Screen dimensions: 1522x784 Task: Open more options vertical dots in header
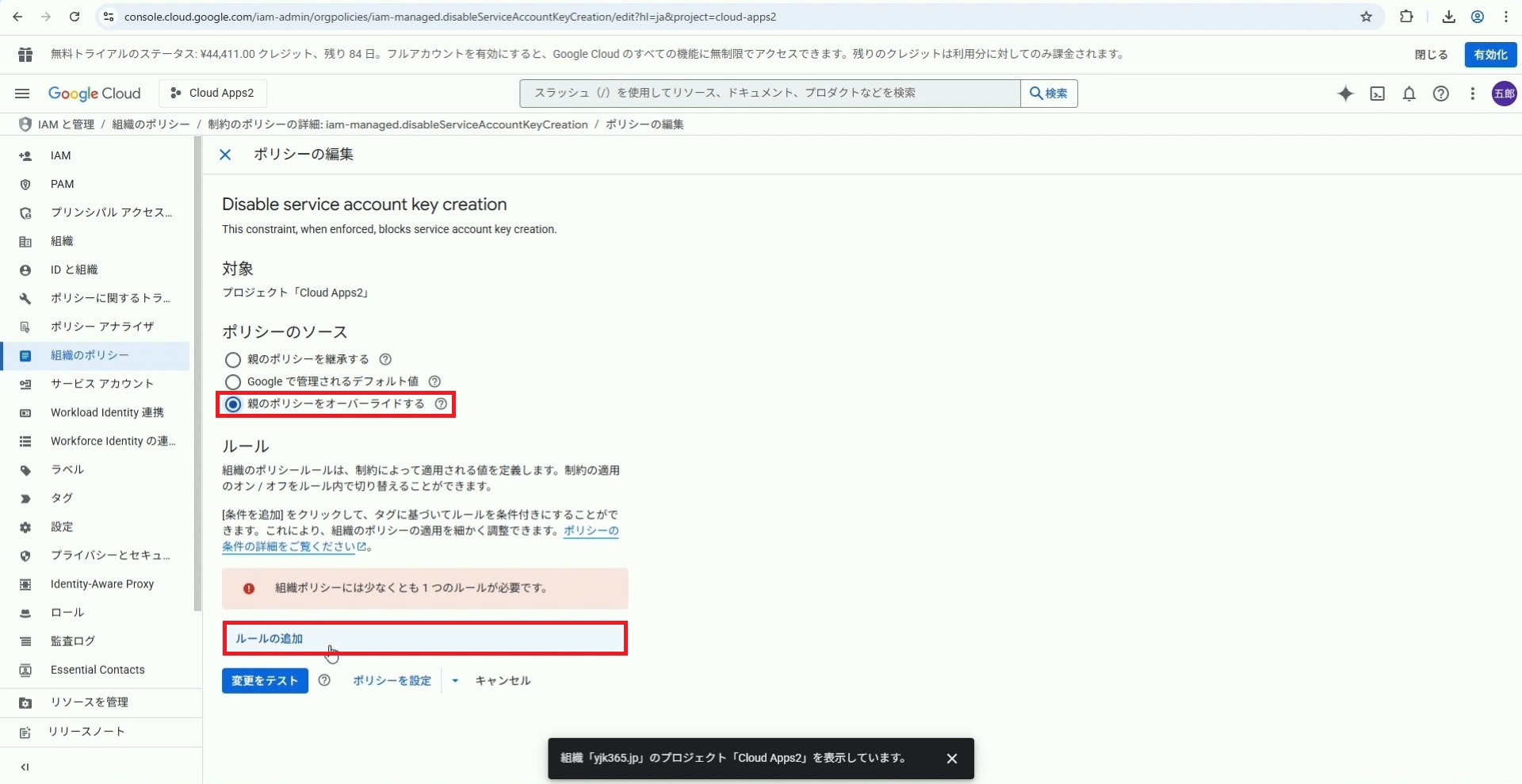pos(1472,94)
